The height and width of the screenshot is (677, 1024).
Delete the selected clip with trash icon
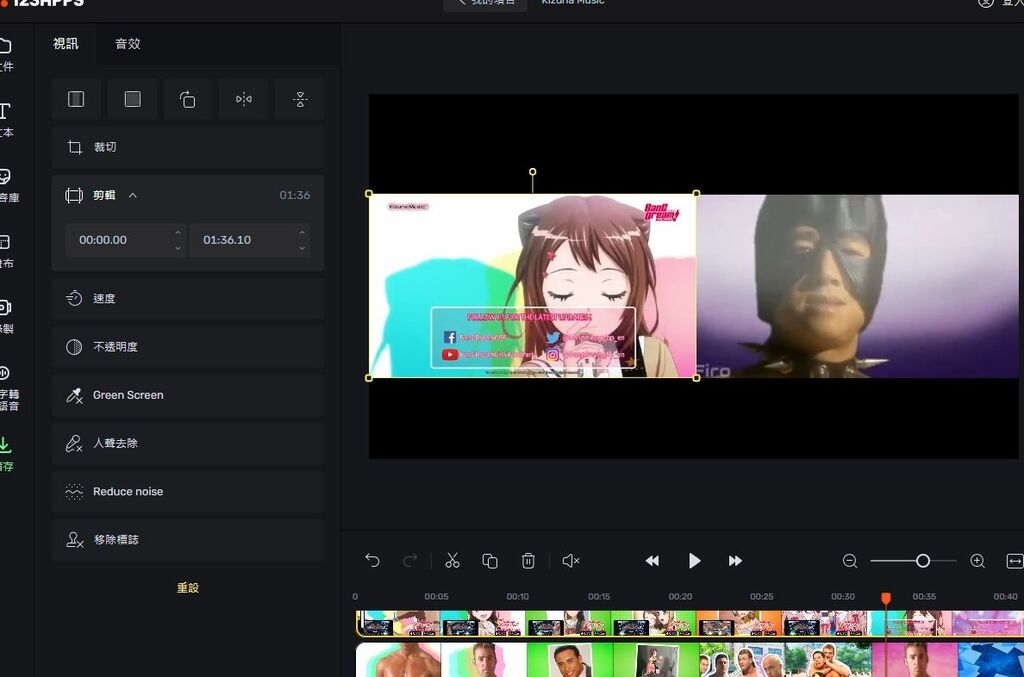528,561
